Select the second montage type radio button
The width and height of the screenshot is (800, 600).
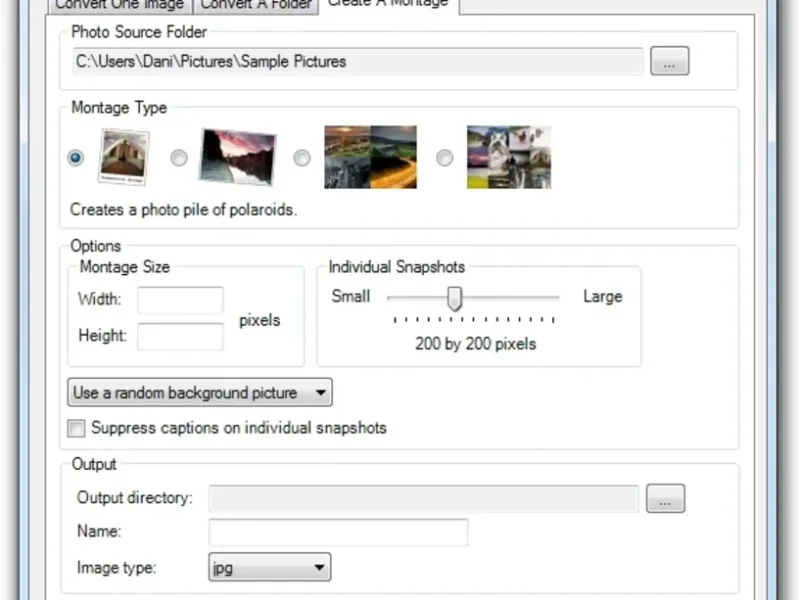[x=179, y=158]
